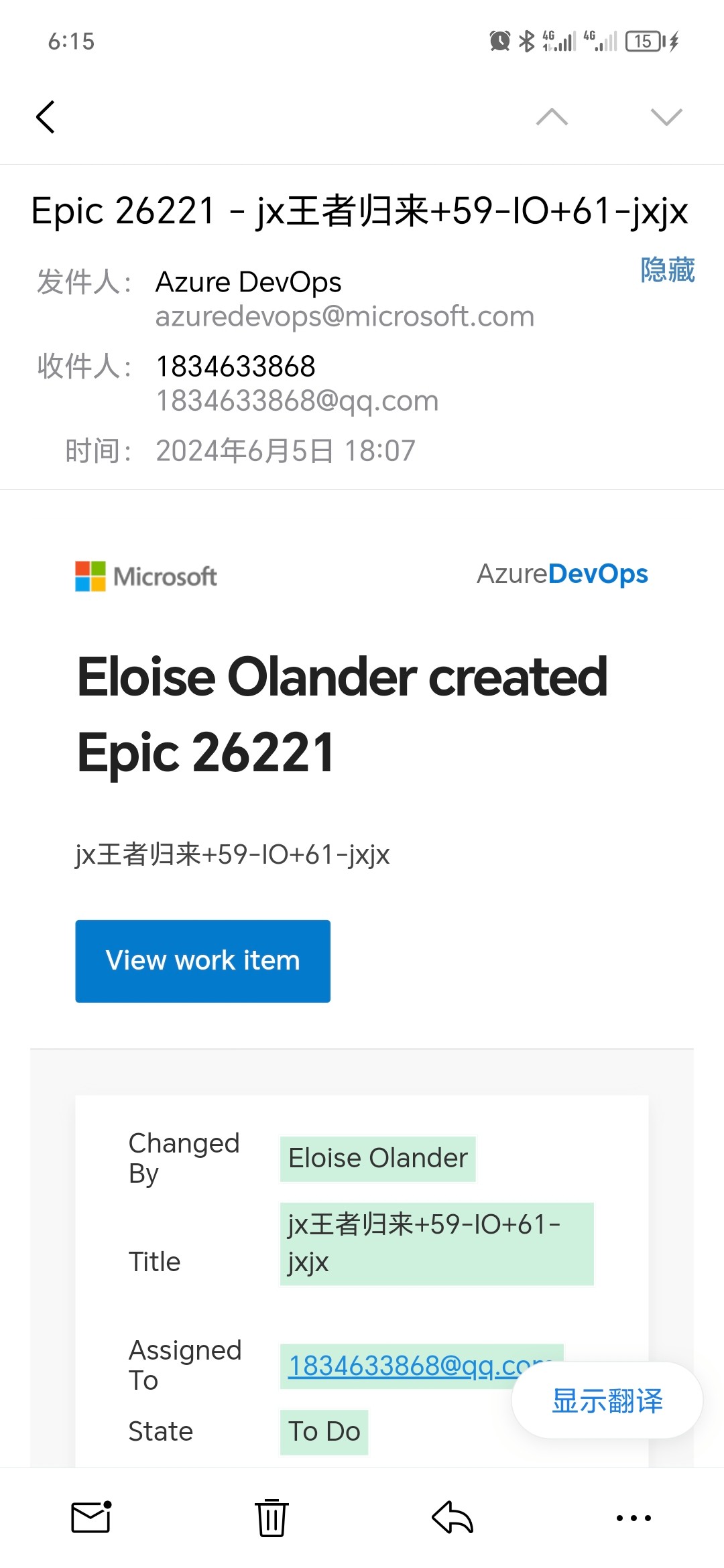The image size is (724, 1568).
Task: Open more options three-dot menu
Action: click(633, 1518)
